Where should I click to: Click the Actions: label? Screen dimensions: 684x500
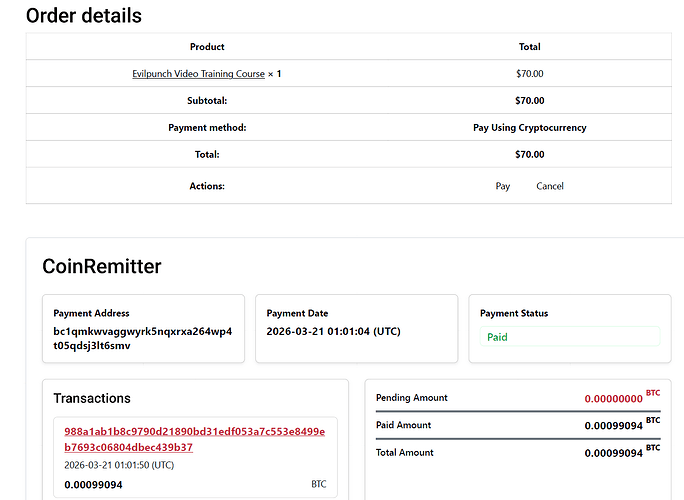tap(207, 186)
